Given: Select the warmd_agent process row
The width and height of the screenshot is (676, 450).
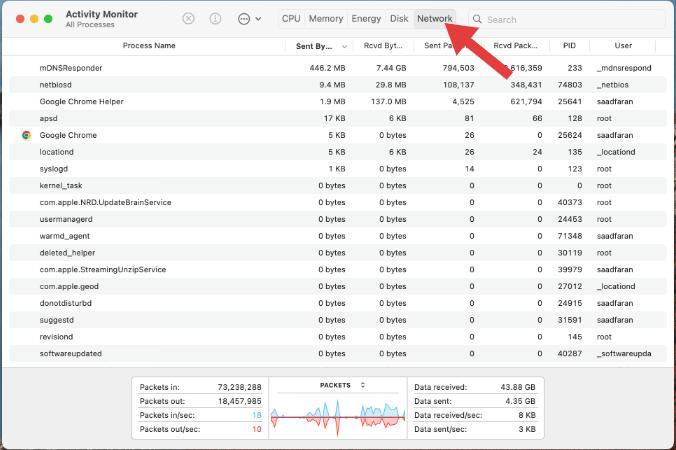Looking at the screenshot, I should point(338,236).
